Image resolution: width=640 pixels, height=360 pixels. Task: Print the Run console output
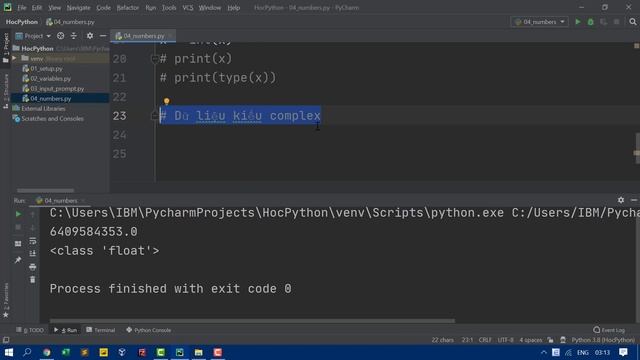coord(33,267)
